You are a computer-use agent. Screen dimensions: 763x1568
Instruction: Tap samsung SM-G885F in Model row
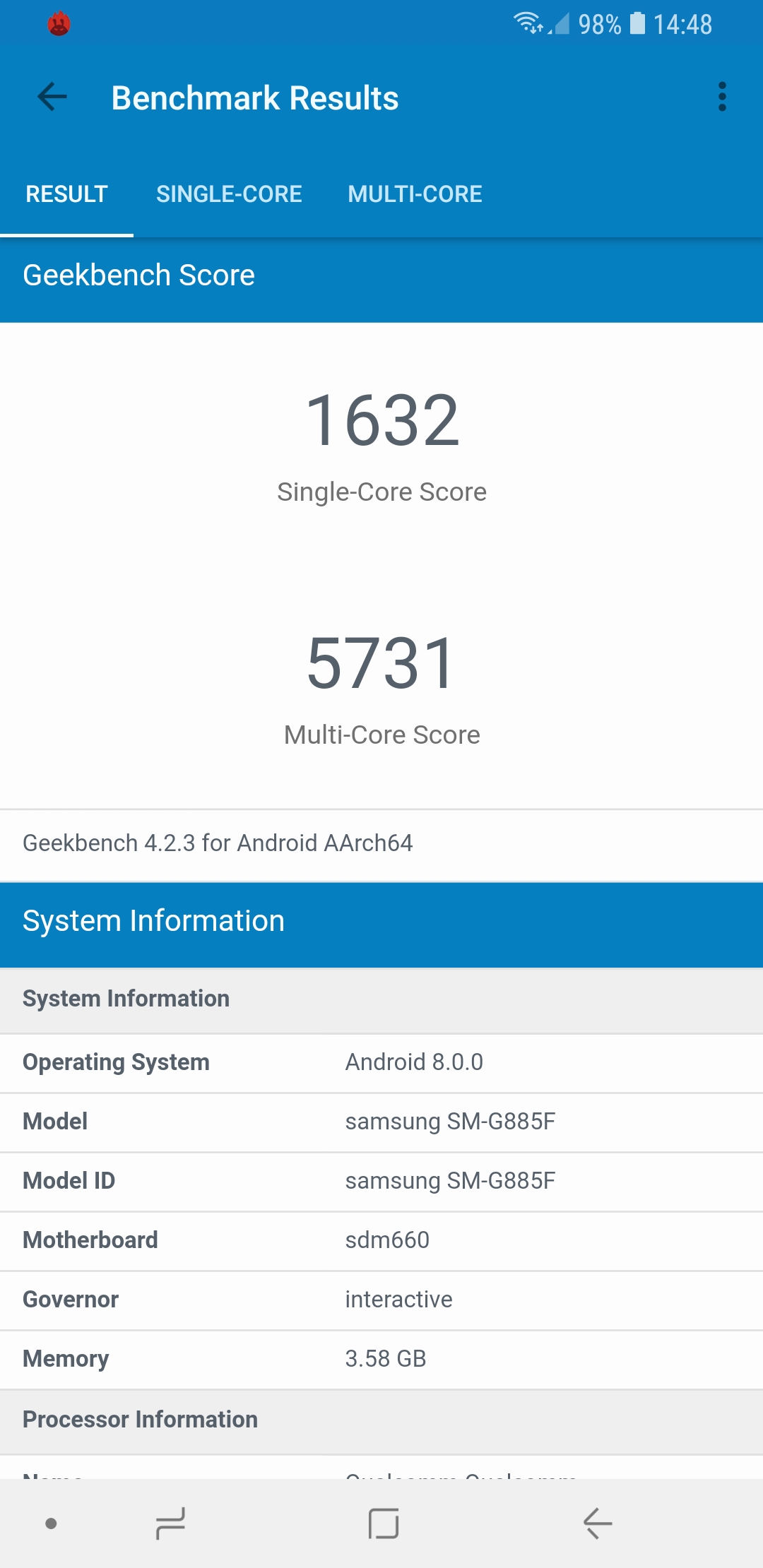(450, 1122)
